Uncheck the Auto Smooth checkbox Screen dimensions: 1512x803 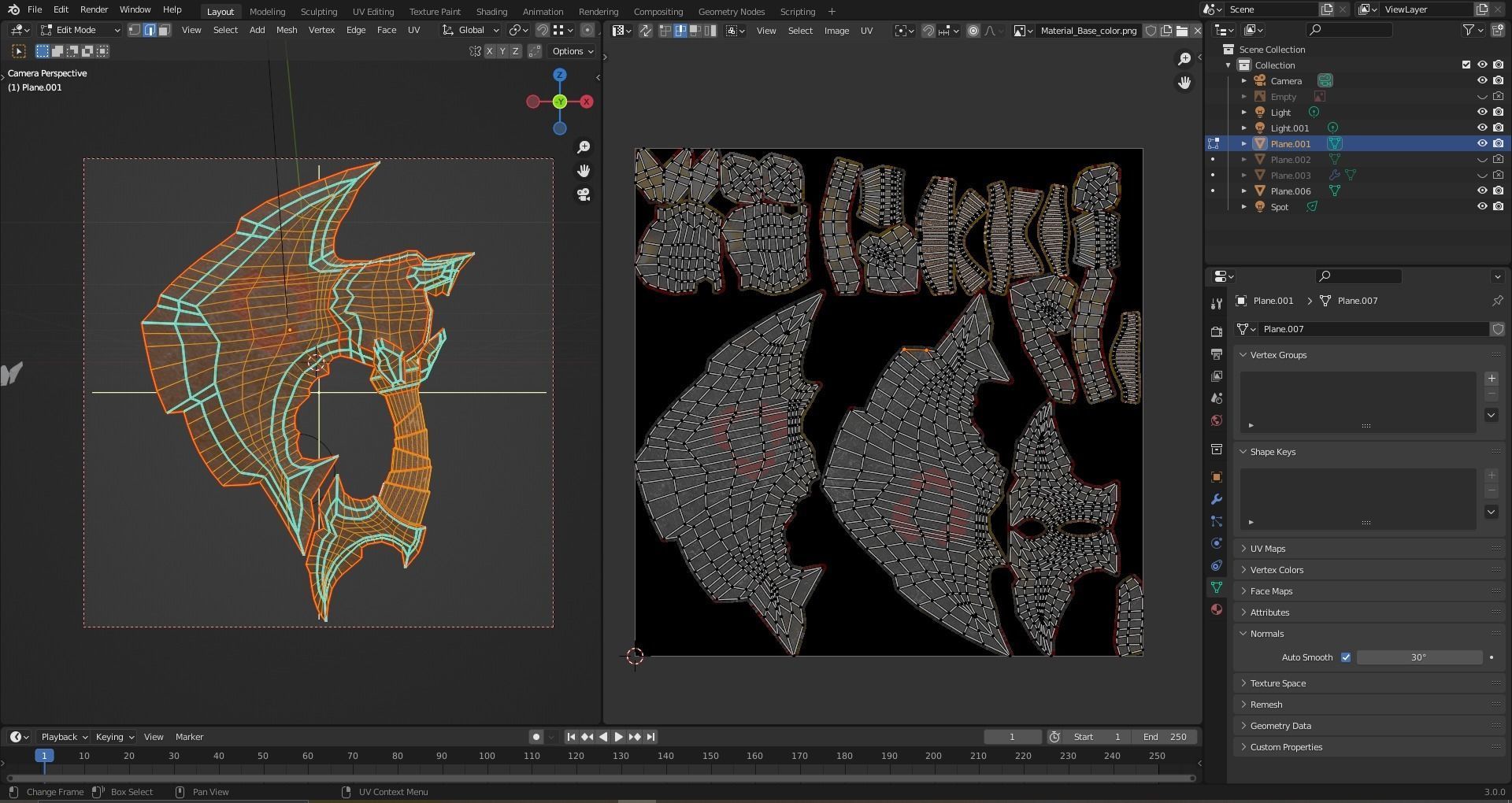(x=1345, y=657)
